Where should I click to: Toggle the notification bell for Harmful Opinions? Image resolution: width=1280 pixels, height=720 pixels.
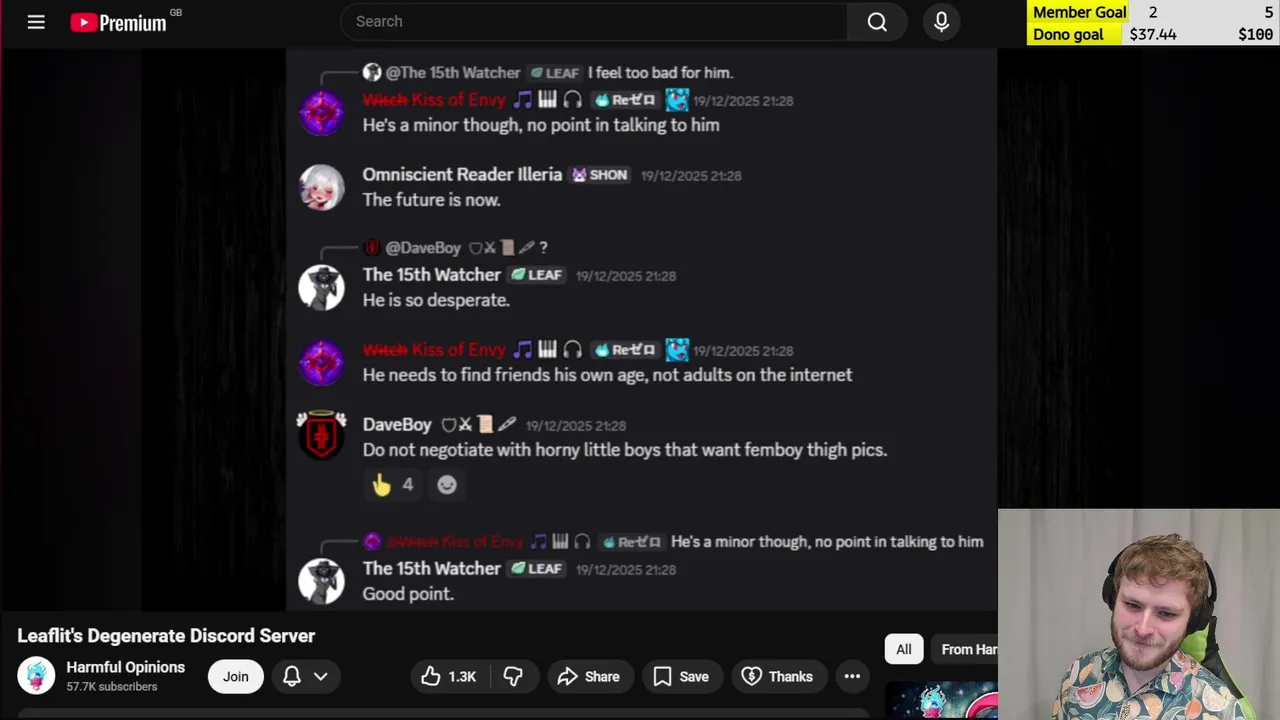click(x=292, y=677)
